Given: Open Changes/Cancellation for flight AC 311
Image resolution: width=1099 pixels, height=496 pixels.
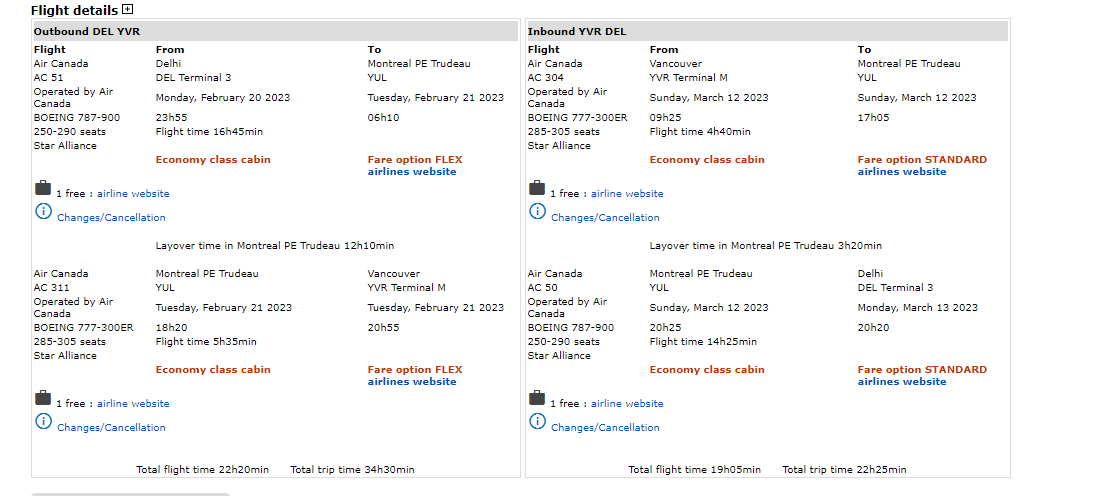Looking at the screenshot, I should pos(111,428).
